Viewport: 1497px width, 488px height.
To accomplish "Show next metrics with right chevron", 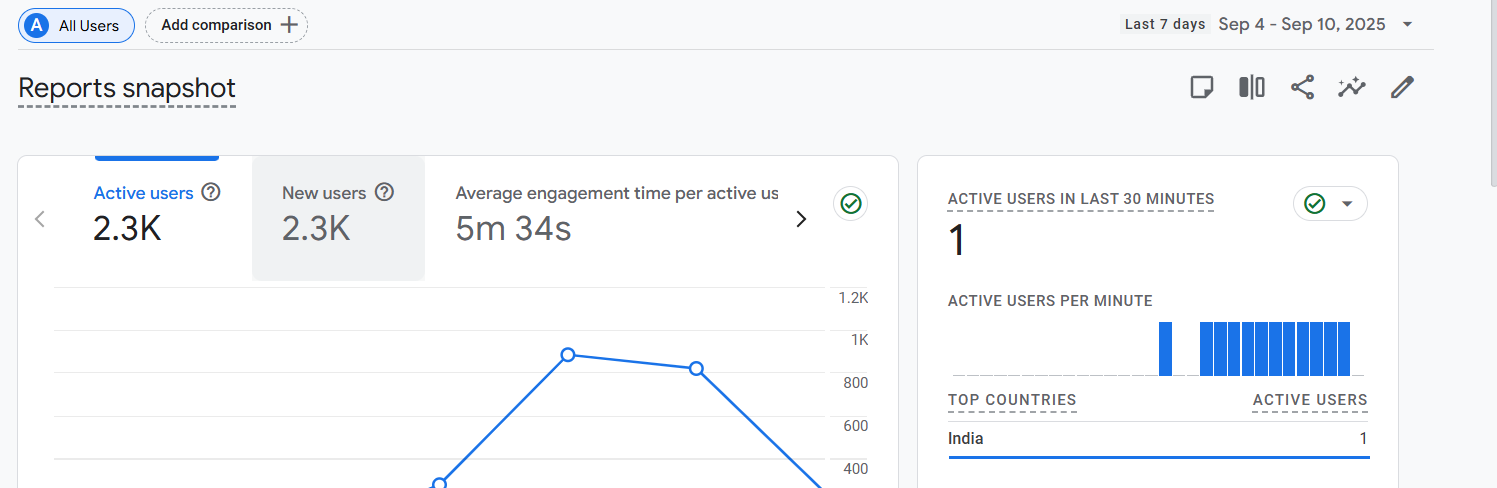I will coord(801,219).
